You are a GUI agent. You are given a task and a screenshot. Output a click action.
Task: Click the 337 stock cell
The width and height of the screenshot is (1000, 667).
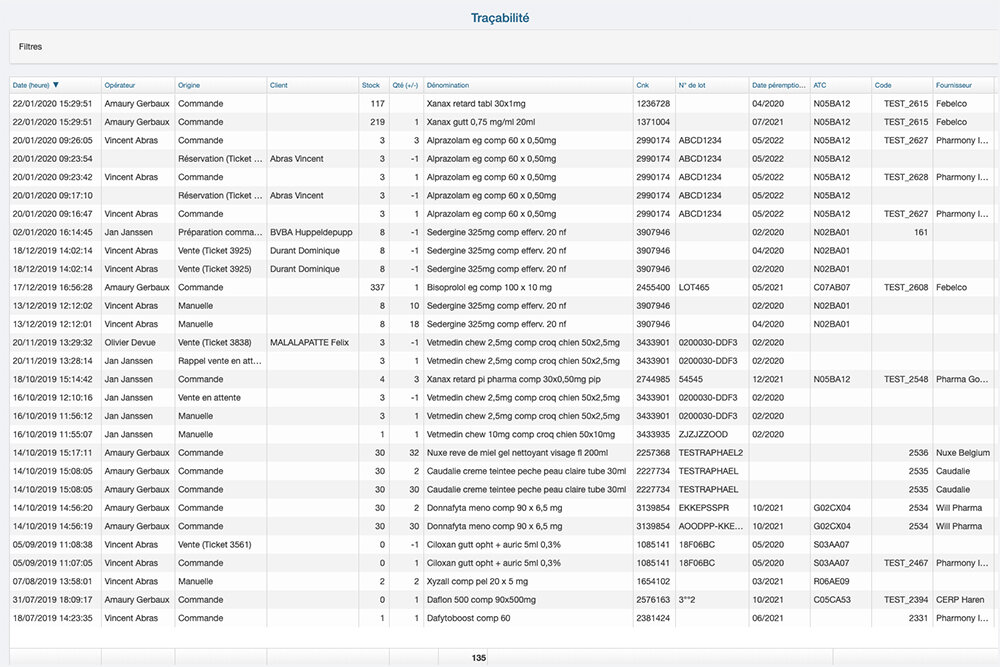pyautogui.click(x=378, y=288)
